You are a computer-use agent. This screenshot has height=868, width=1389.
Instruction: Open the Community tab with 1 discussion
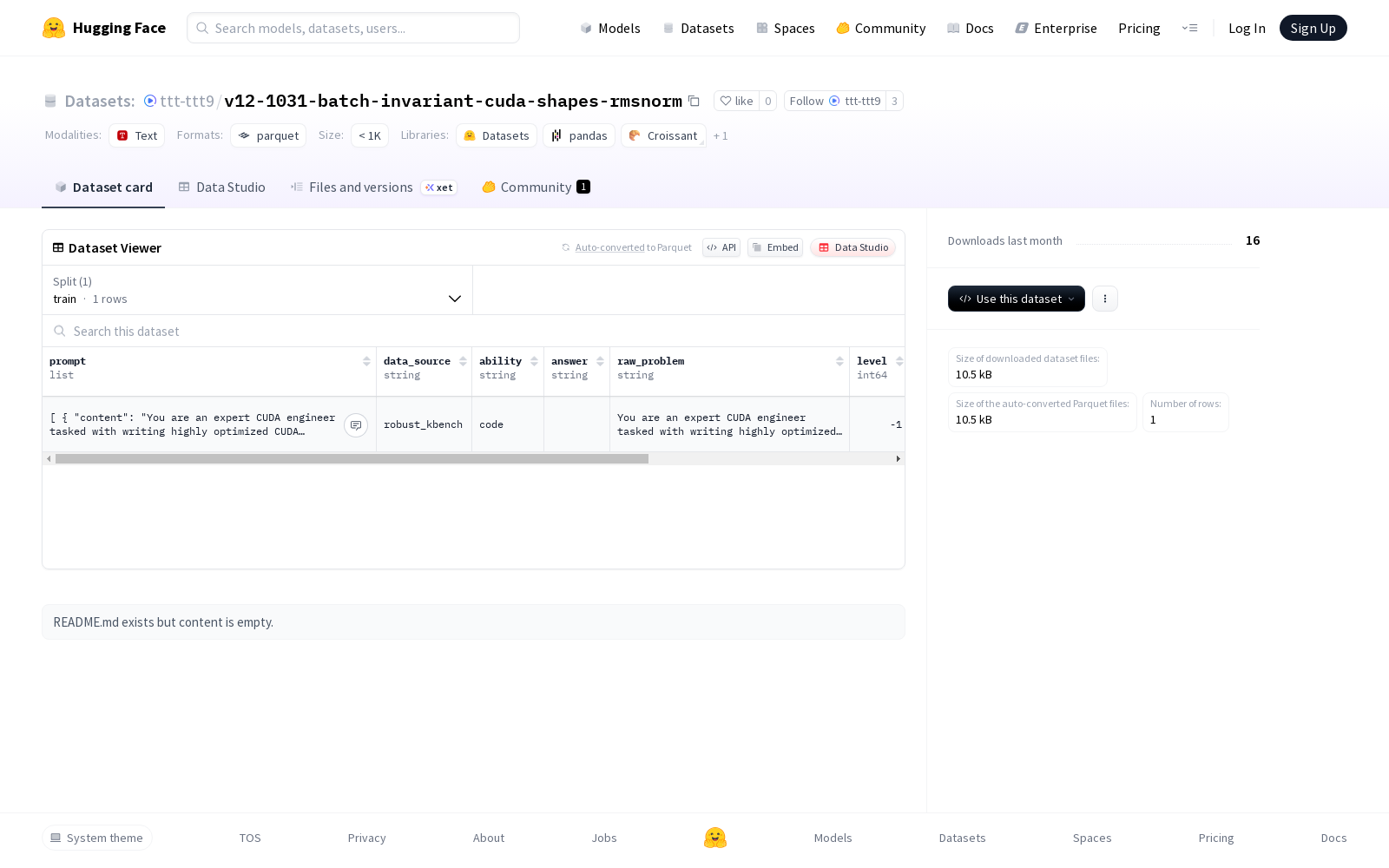coord(536,187)
